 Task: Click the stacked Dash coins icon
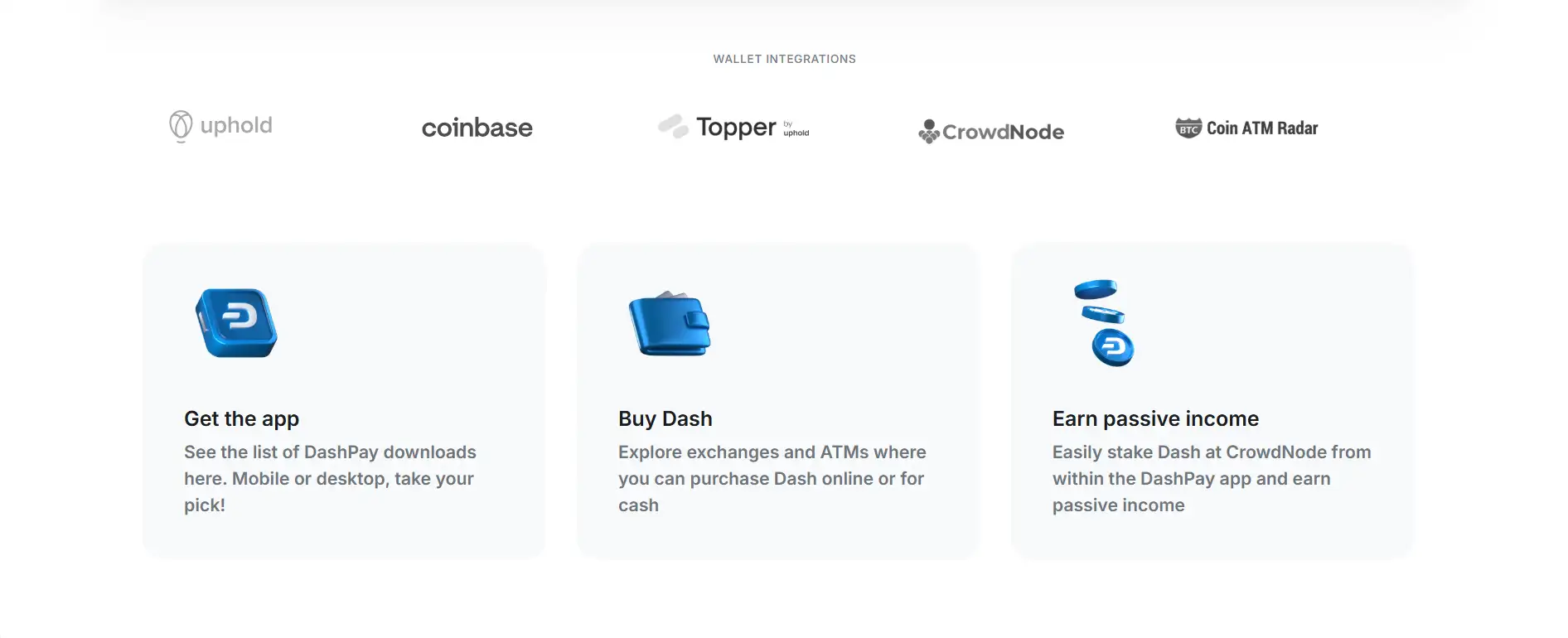(x=1105, y=323)
